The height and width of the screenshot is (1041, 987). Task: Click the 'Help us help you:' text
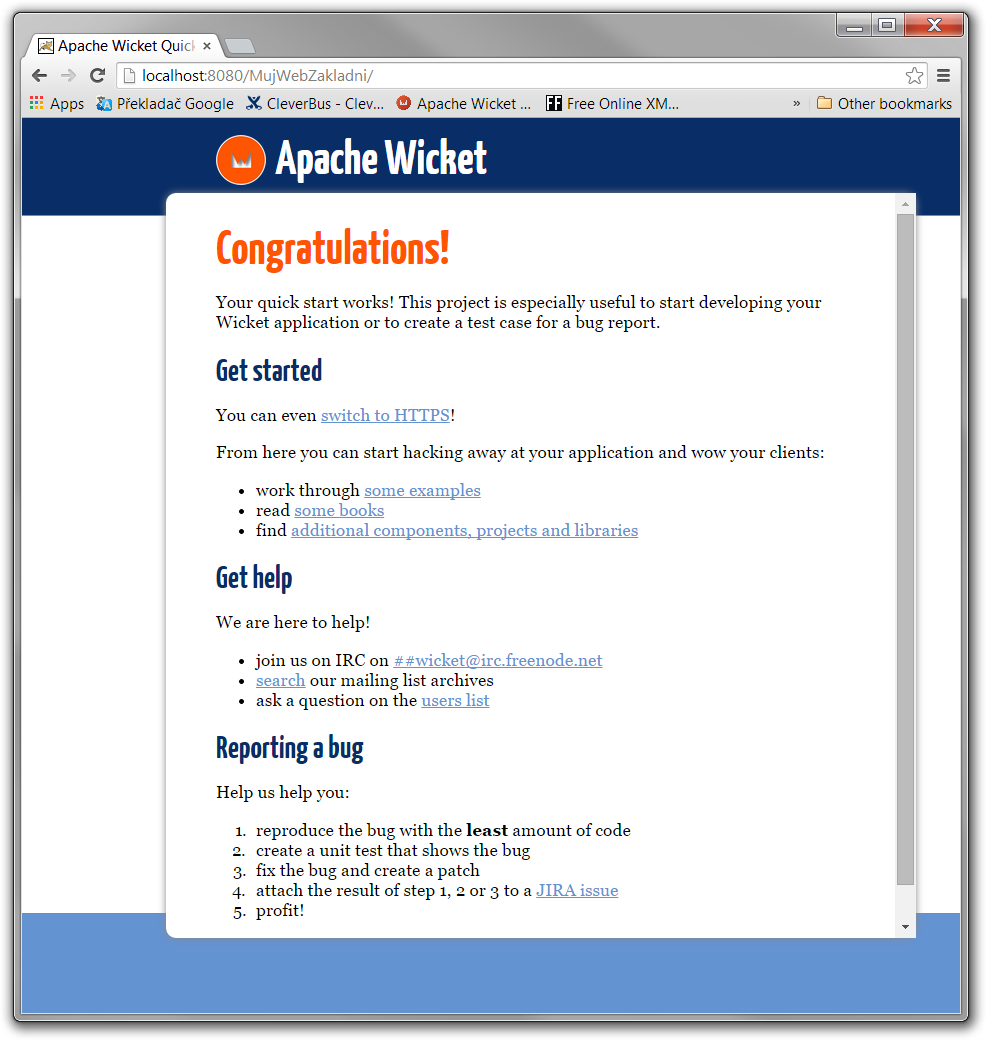pos(283,793)
